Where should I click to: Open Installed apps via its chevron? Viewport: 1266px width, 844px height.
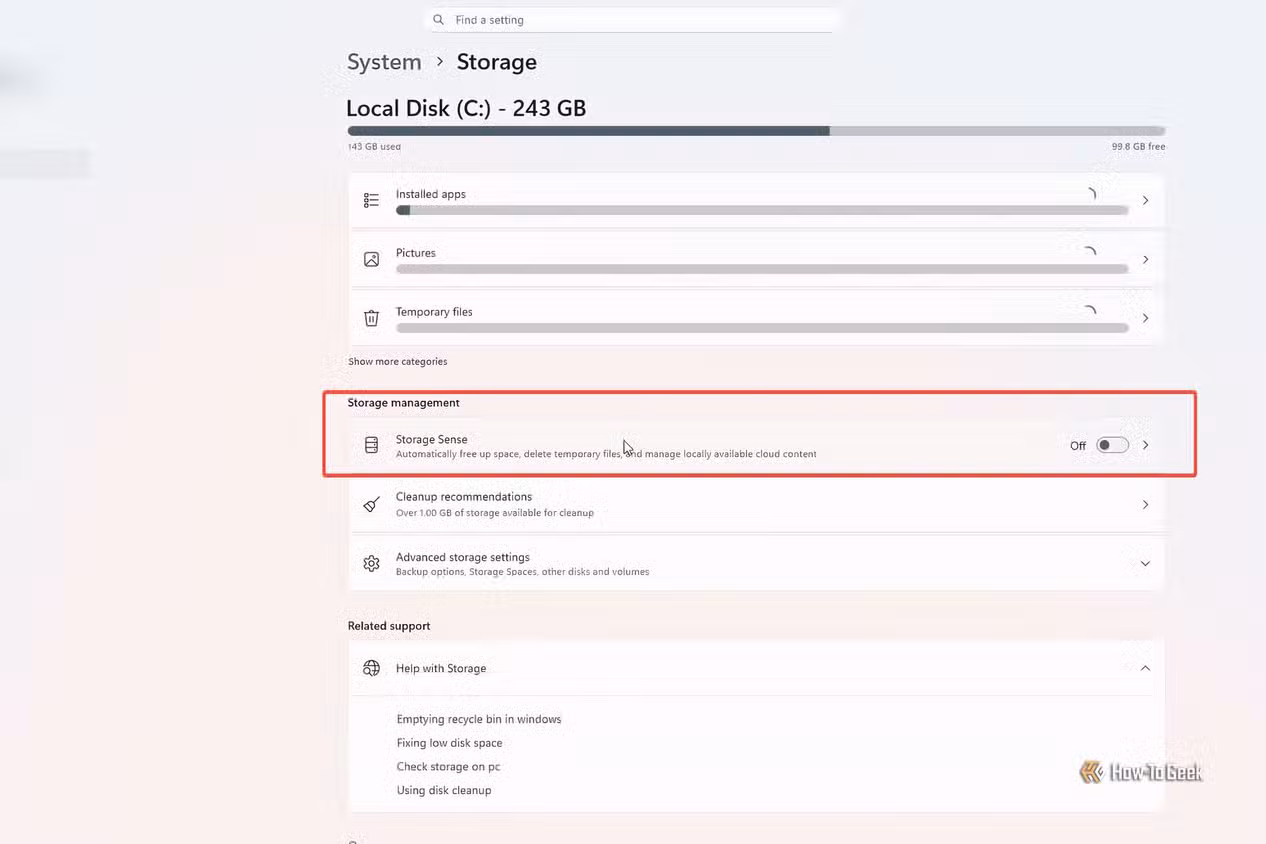1145,200
